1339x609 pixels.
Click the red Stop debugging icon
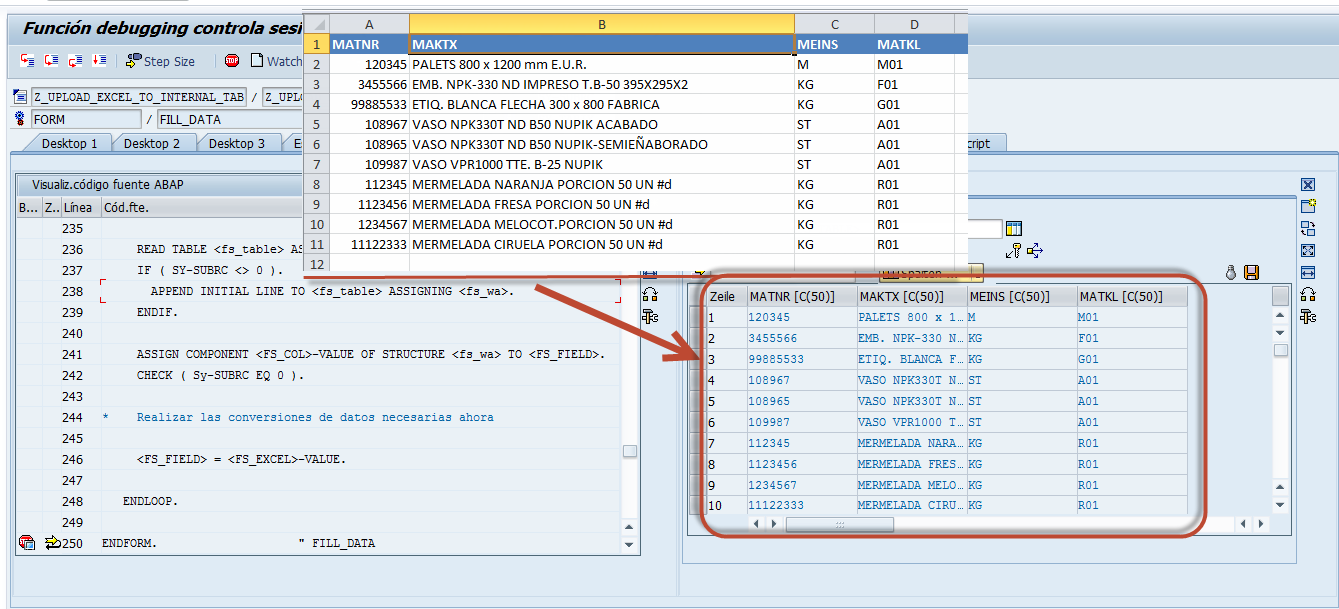232,60
